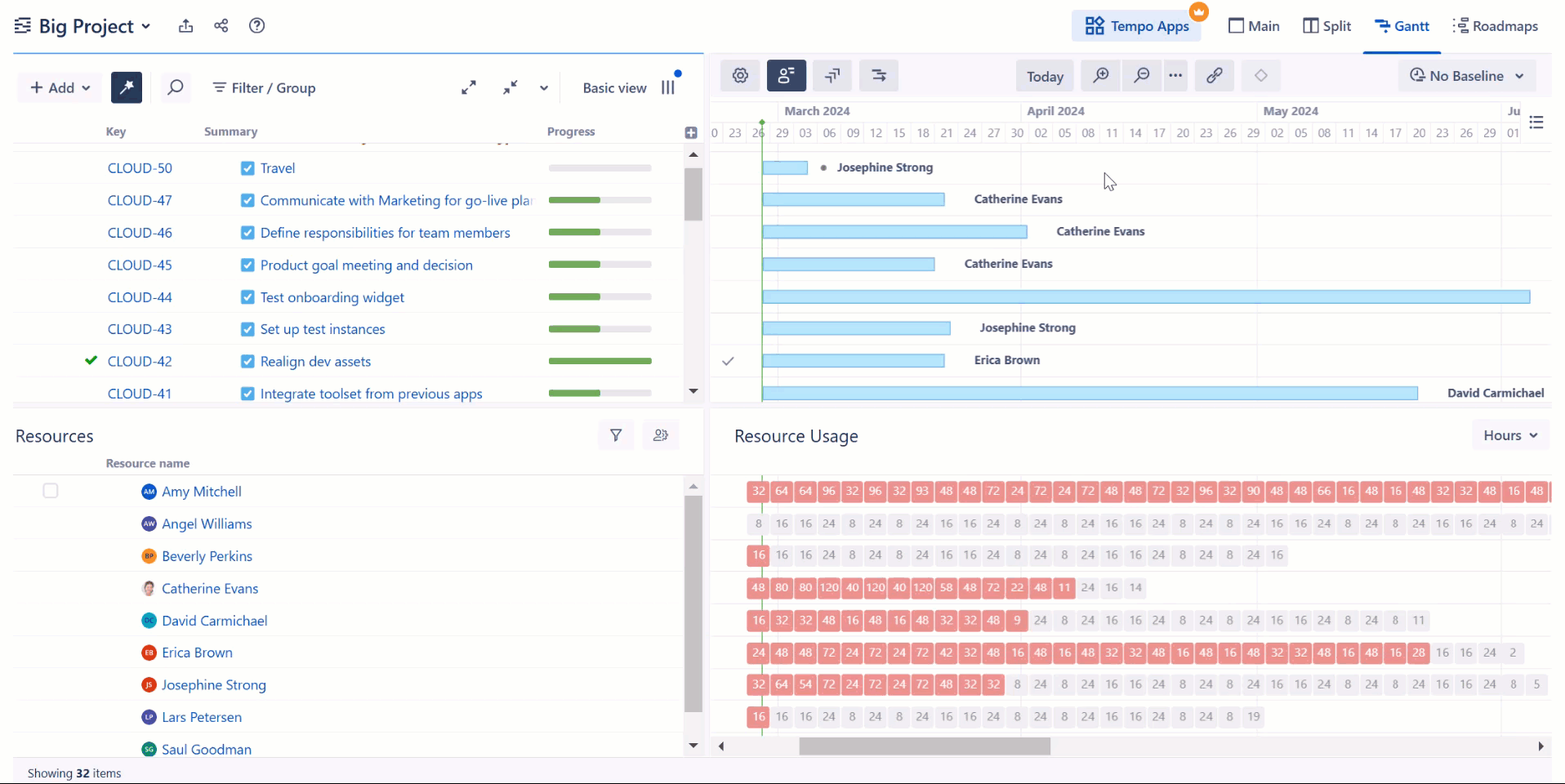The height and width of the screenshot is (784, 1565).
Task: Click the Resource Usage horizontal scrollbar thumb
Action: (924, 746)
